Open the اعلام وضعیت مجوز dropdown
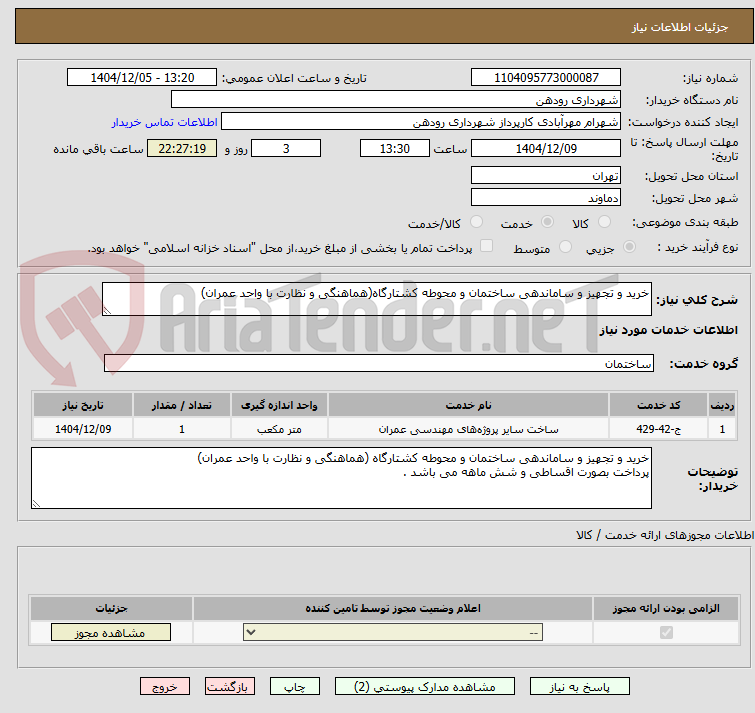755x713 pixels. [x=393, y=632]
